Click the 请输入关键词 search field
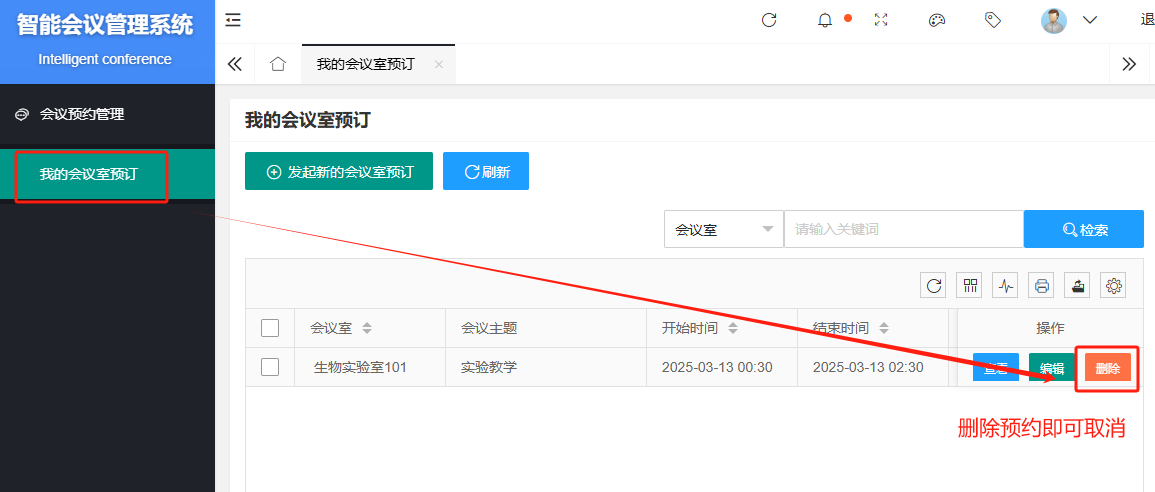The image size is (1155, 492). pos(903,229)
